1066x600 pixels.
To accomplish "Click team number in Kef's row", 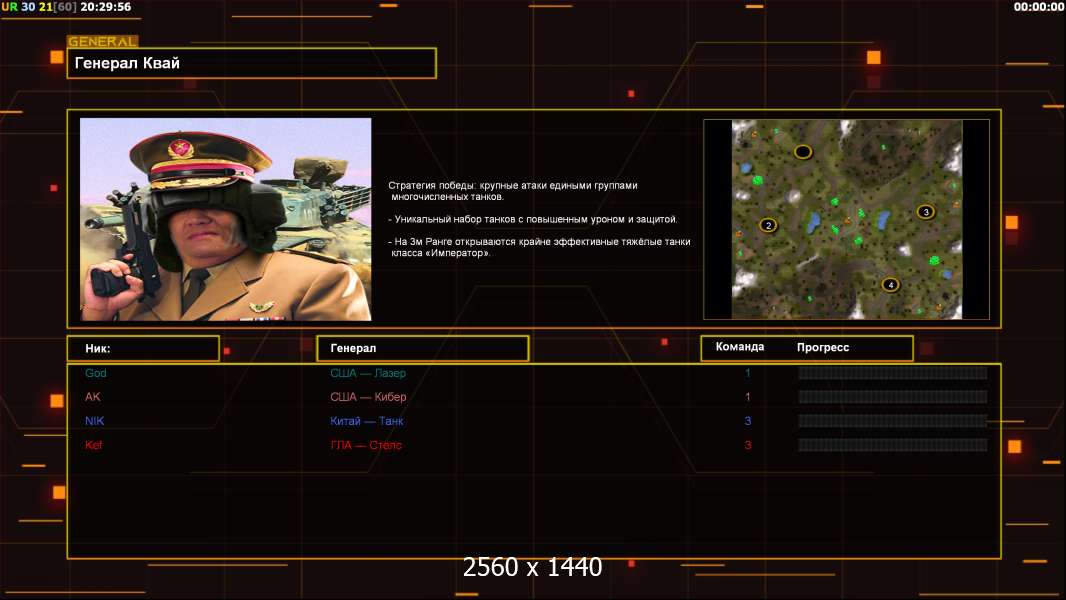I will click(748, 445).
